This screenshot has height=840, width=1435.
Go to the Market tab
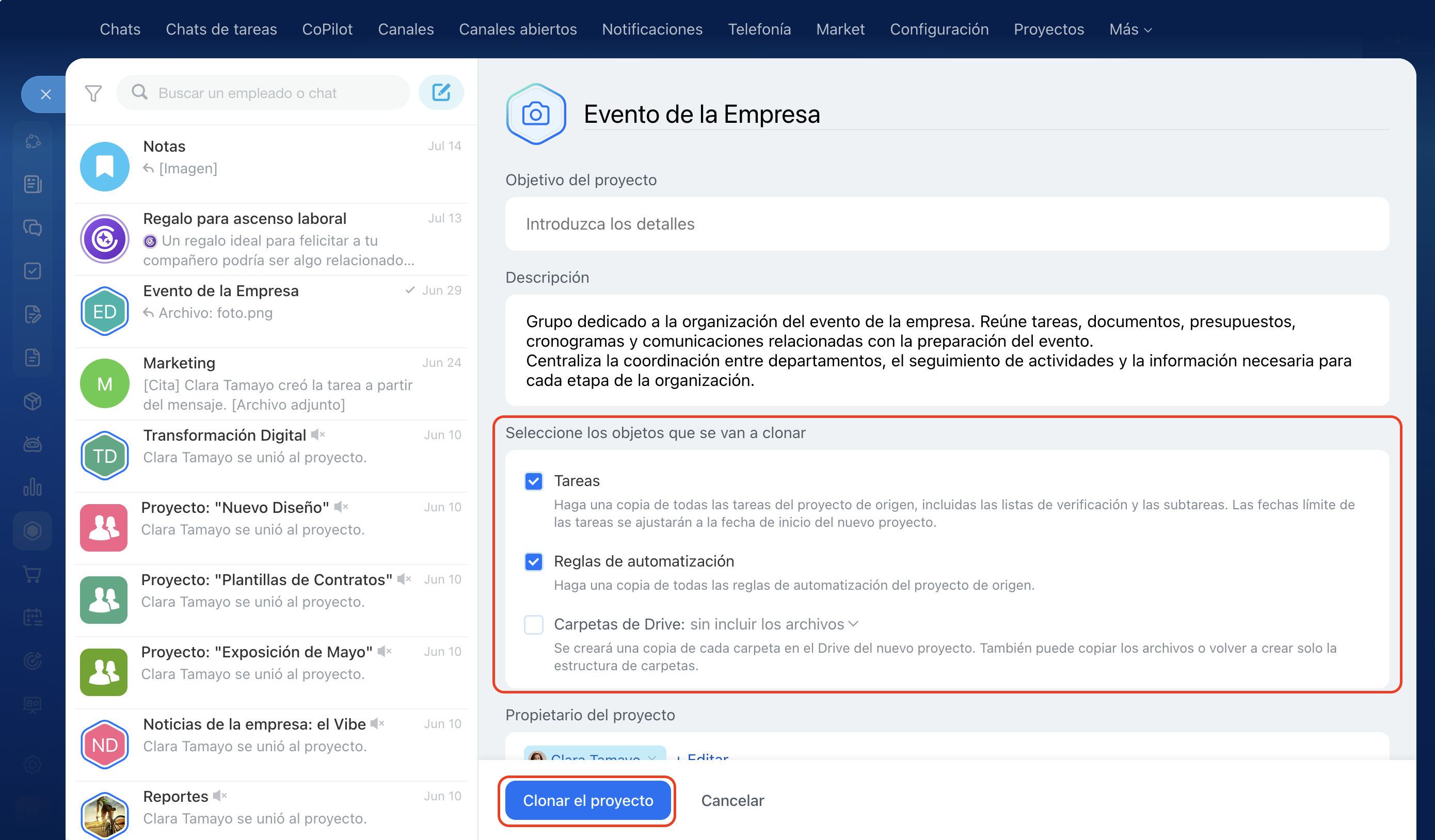840,29
